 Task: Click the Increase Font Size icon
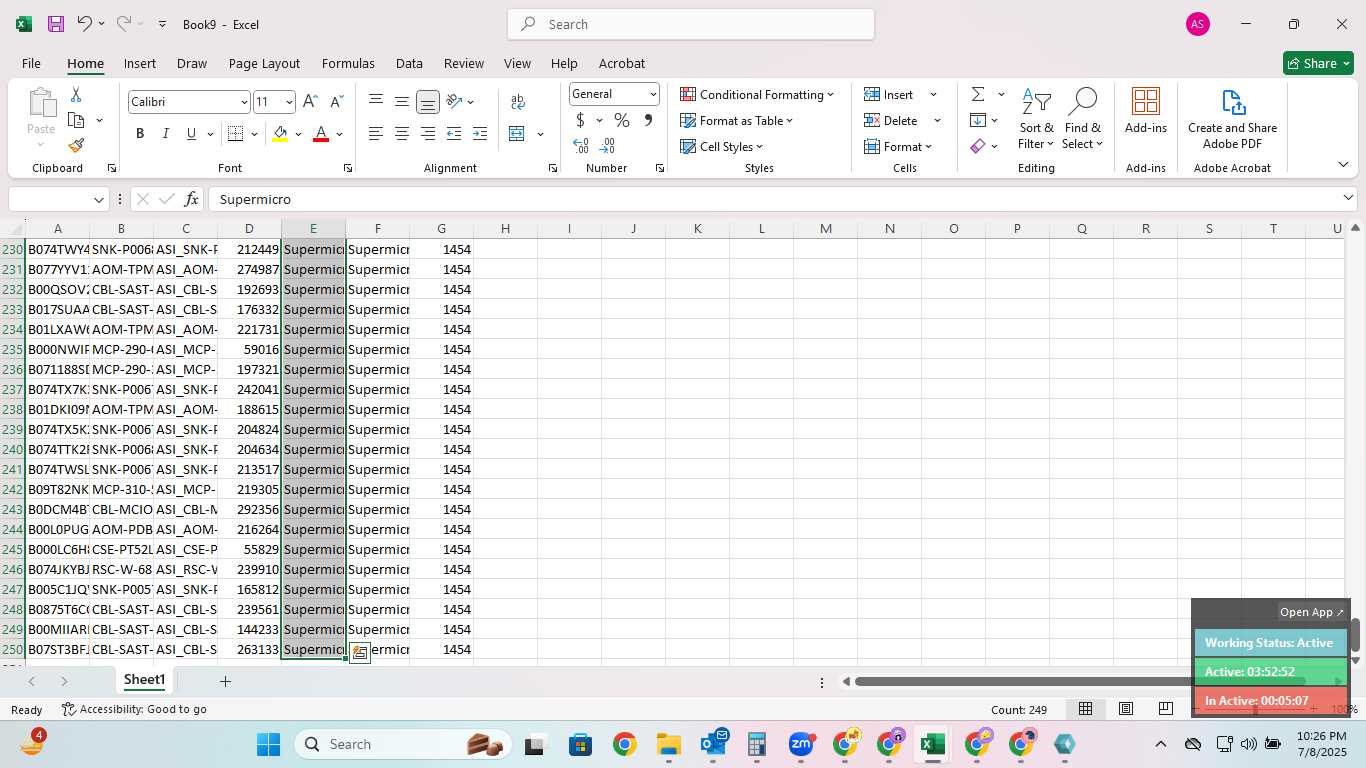point(310,102)
